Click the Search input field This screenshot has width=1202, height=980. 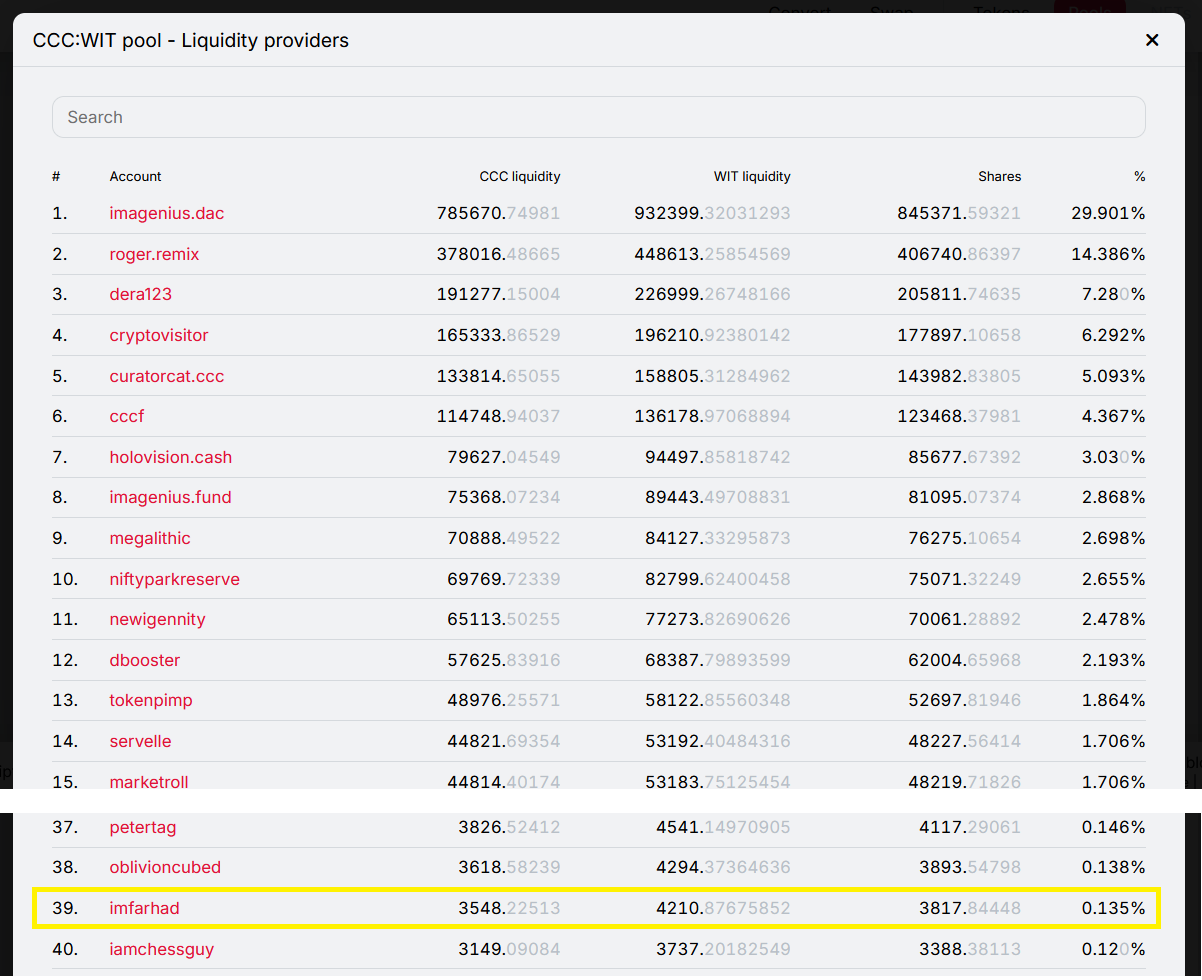tap(598, 117)
